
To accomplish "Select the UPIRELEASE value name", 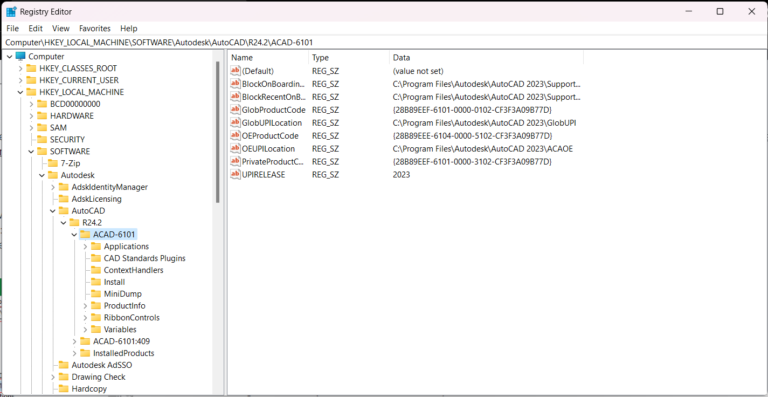I will click(264, 175).
